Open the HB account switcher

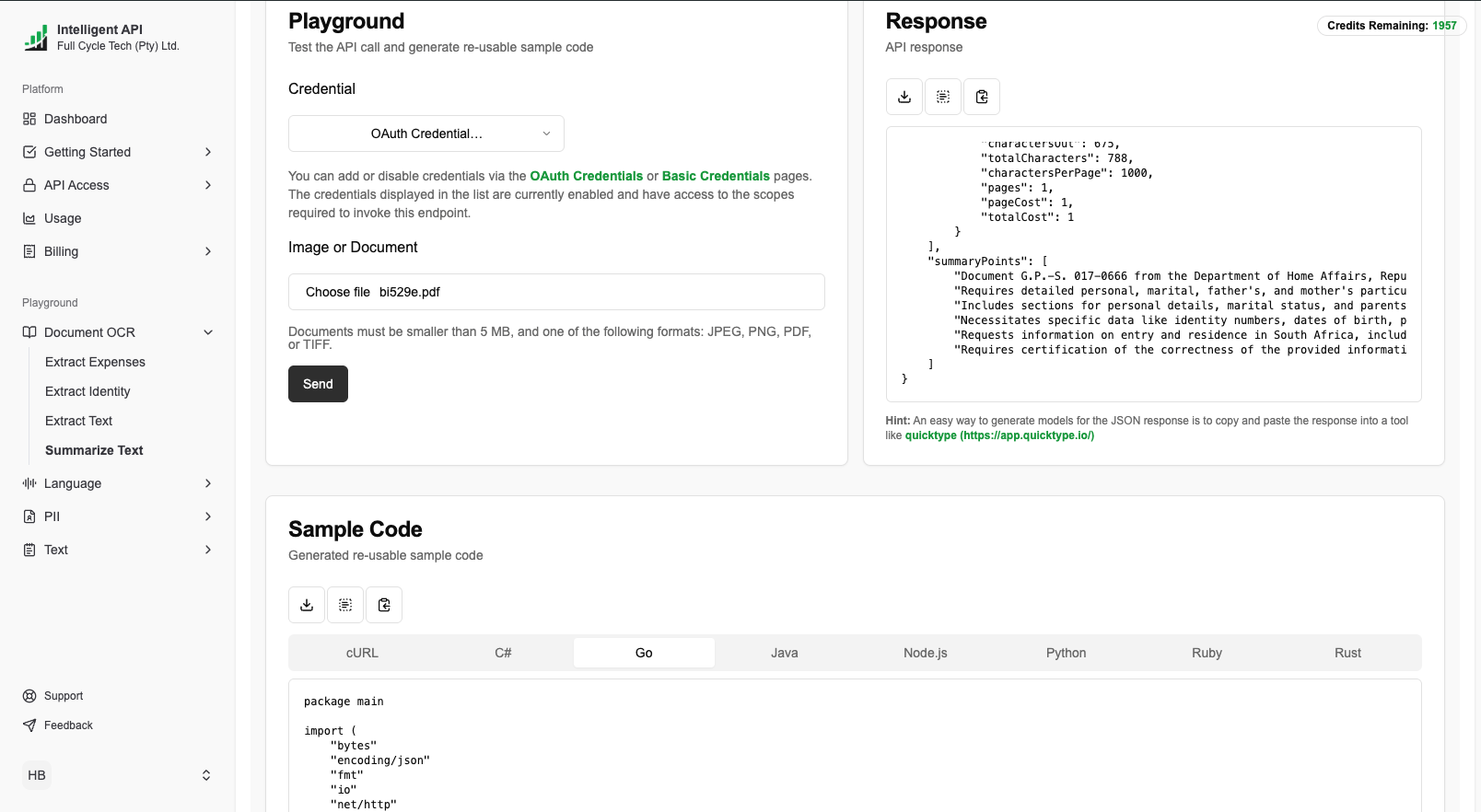click(118, 775)
